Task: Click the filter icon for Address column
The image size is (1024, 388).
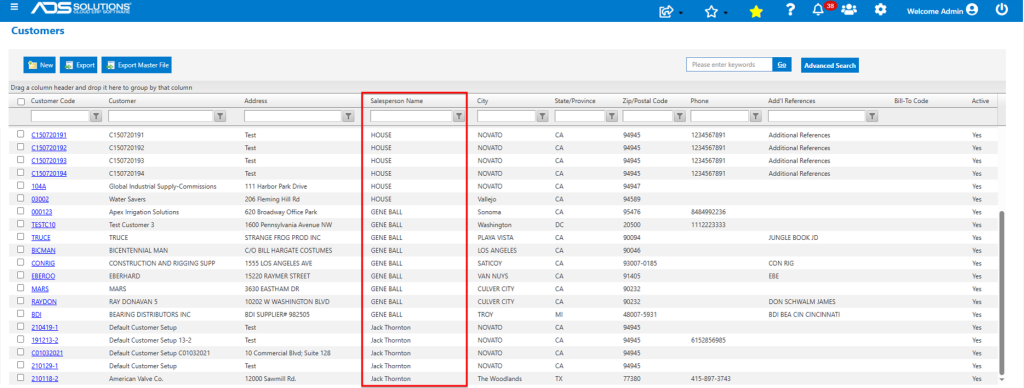Action: [x=347, y=116]
